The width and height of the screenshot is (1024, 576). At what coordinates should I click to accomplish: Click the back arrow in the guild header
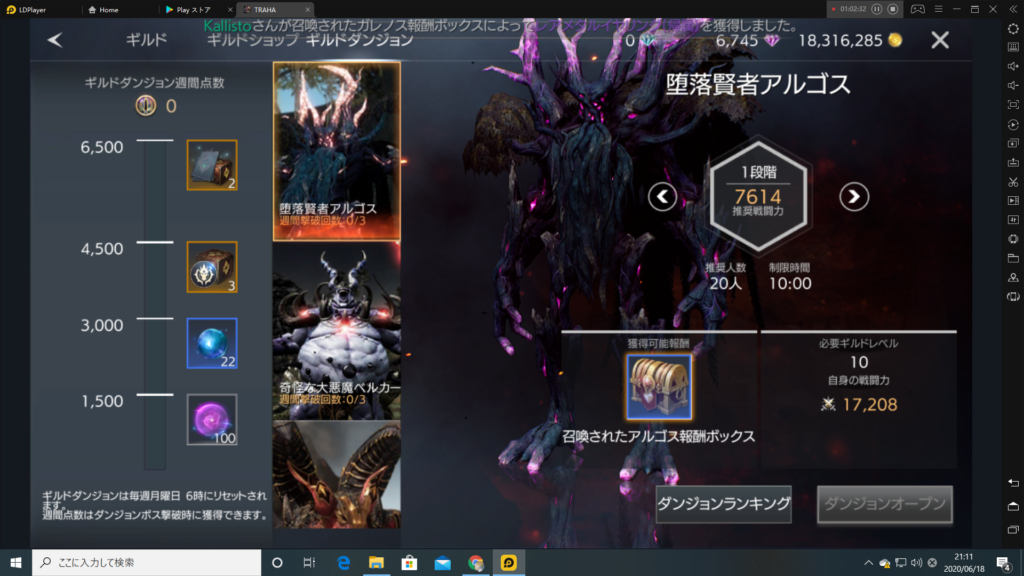coord(55,40)
